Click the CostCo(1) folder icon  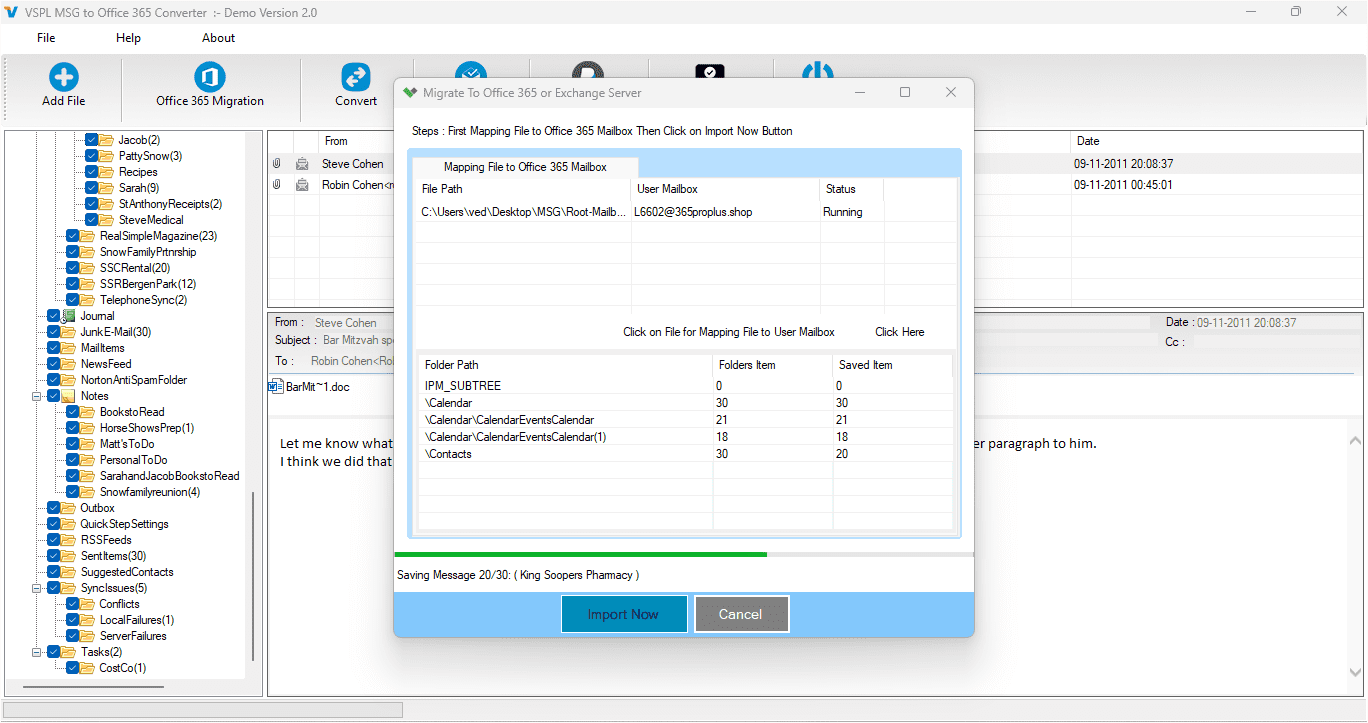88,668
